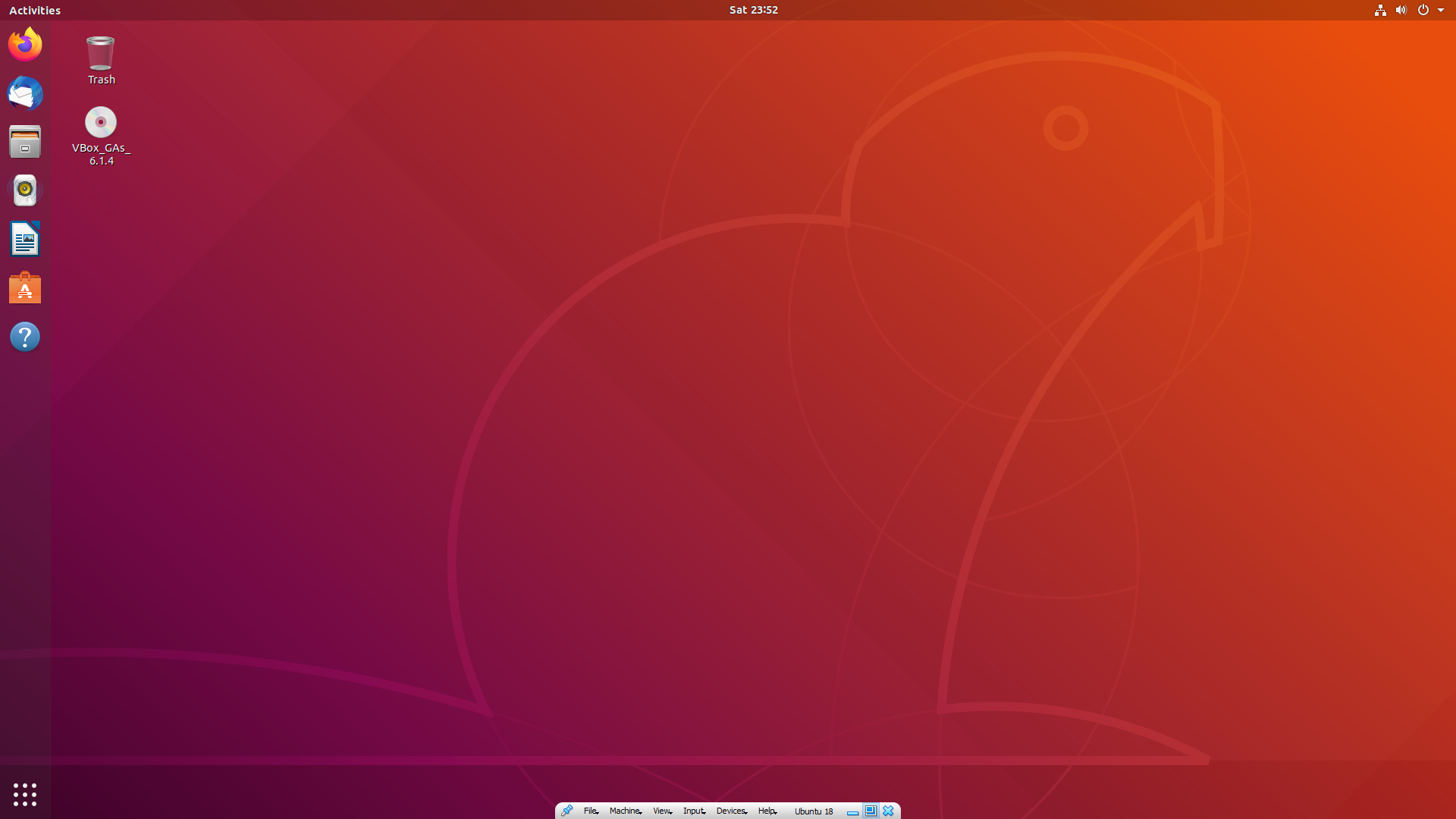Image resolution: width=1456 pixels, height=819 pixels.
Task: Open VirtualBox View menu options
Action: (x=662, y=810)
